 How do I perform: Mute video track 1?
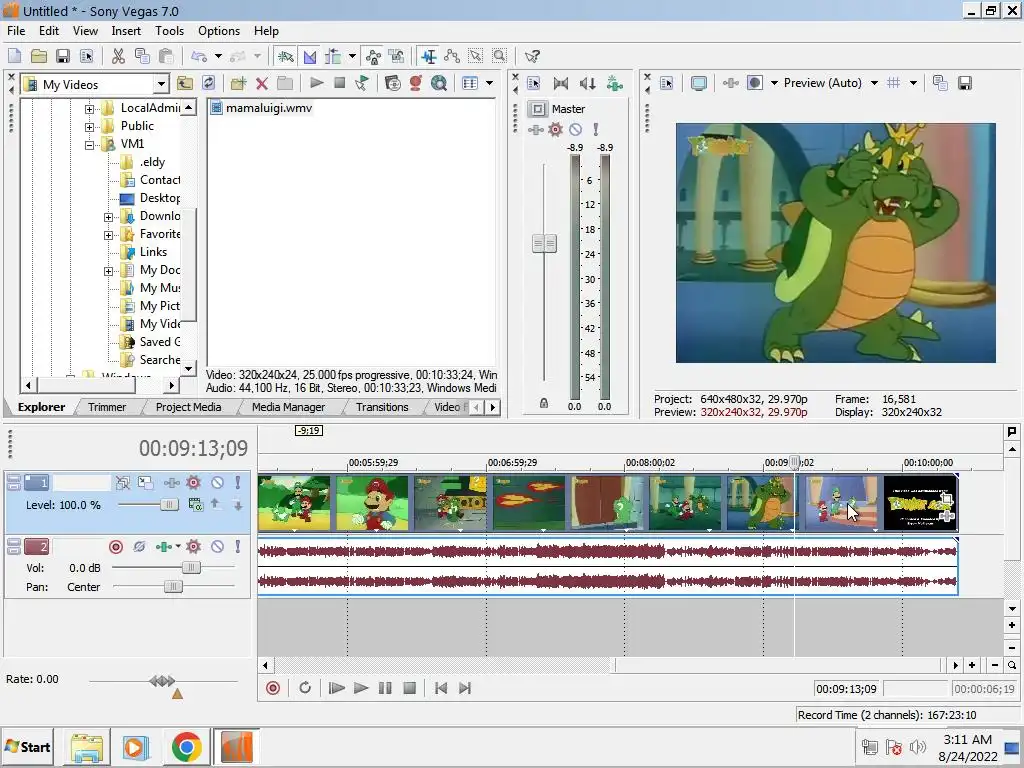pyautogui.click(x=217, y=483)
